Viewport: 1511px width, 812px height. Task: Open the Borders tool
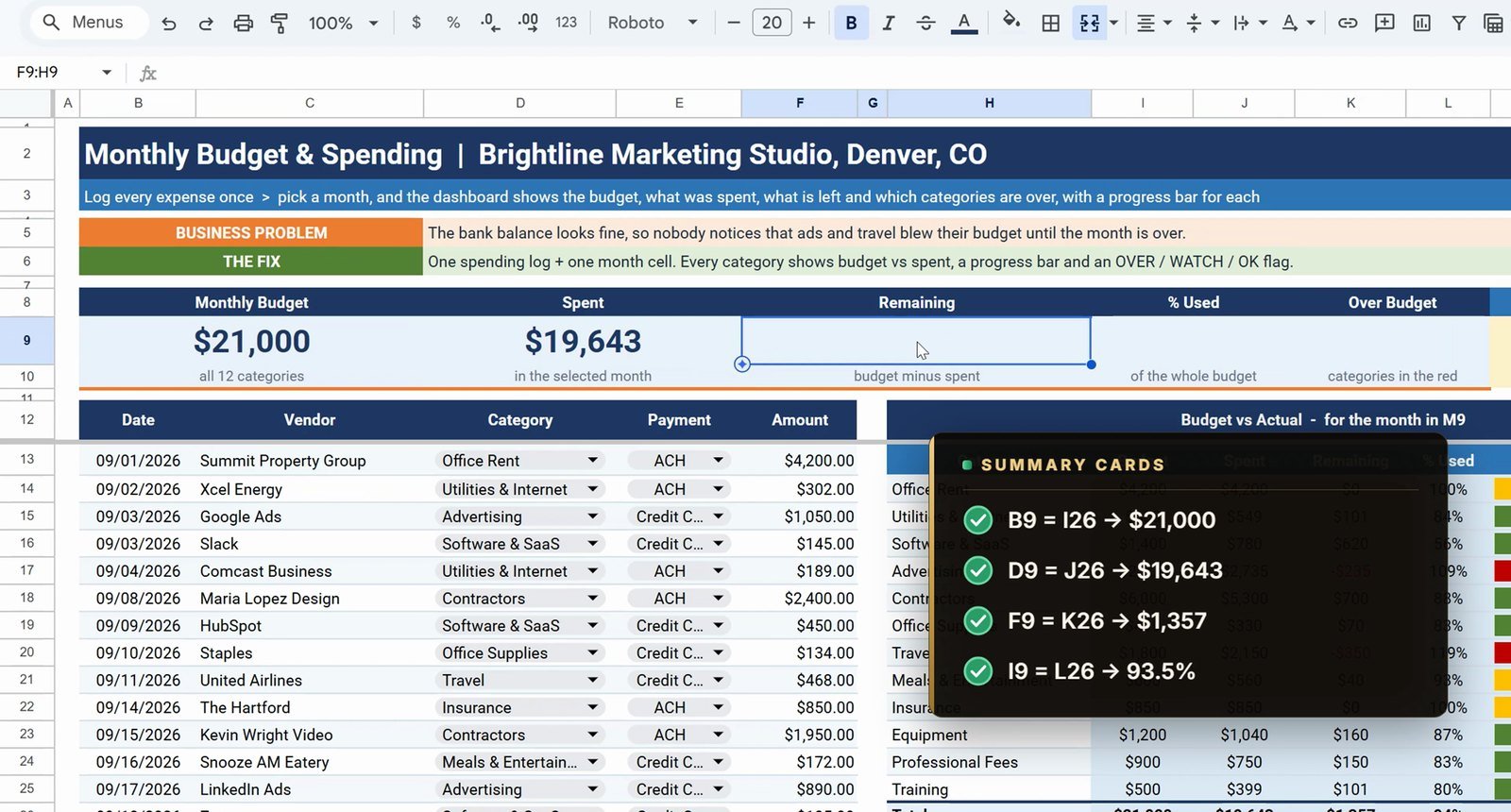pos(1050,23)
